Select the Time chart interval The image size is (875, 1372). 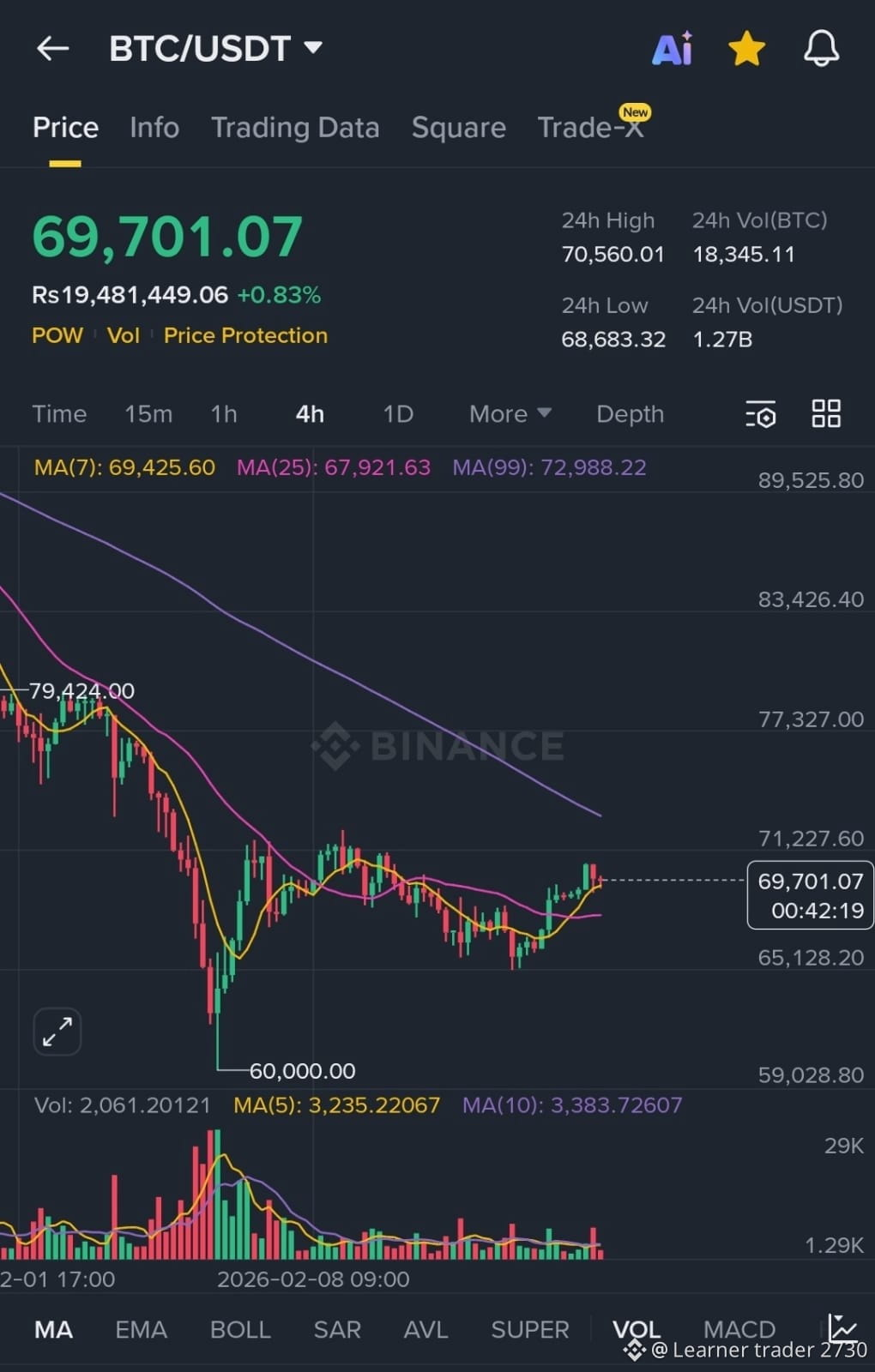click(59, 414)
